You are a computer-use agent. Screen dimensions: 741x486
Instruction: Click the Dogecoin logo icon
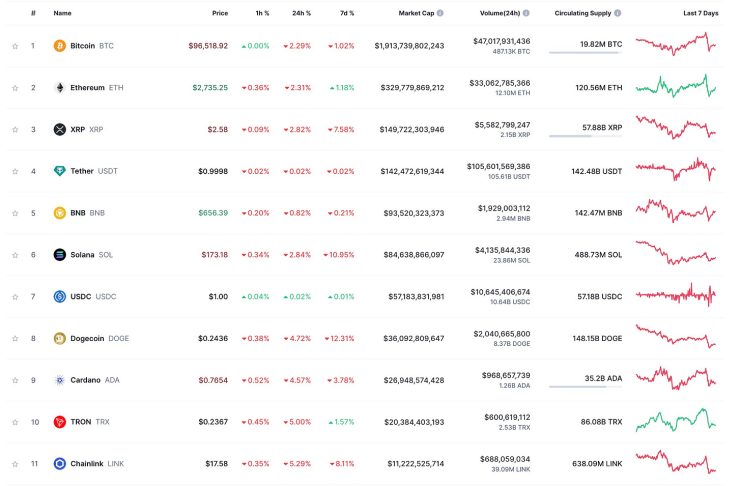coord(60,338)
